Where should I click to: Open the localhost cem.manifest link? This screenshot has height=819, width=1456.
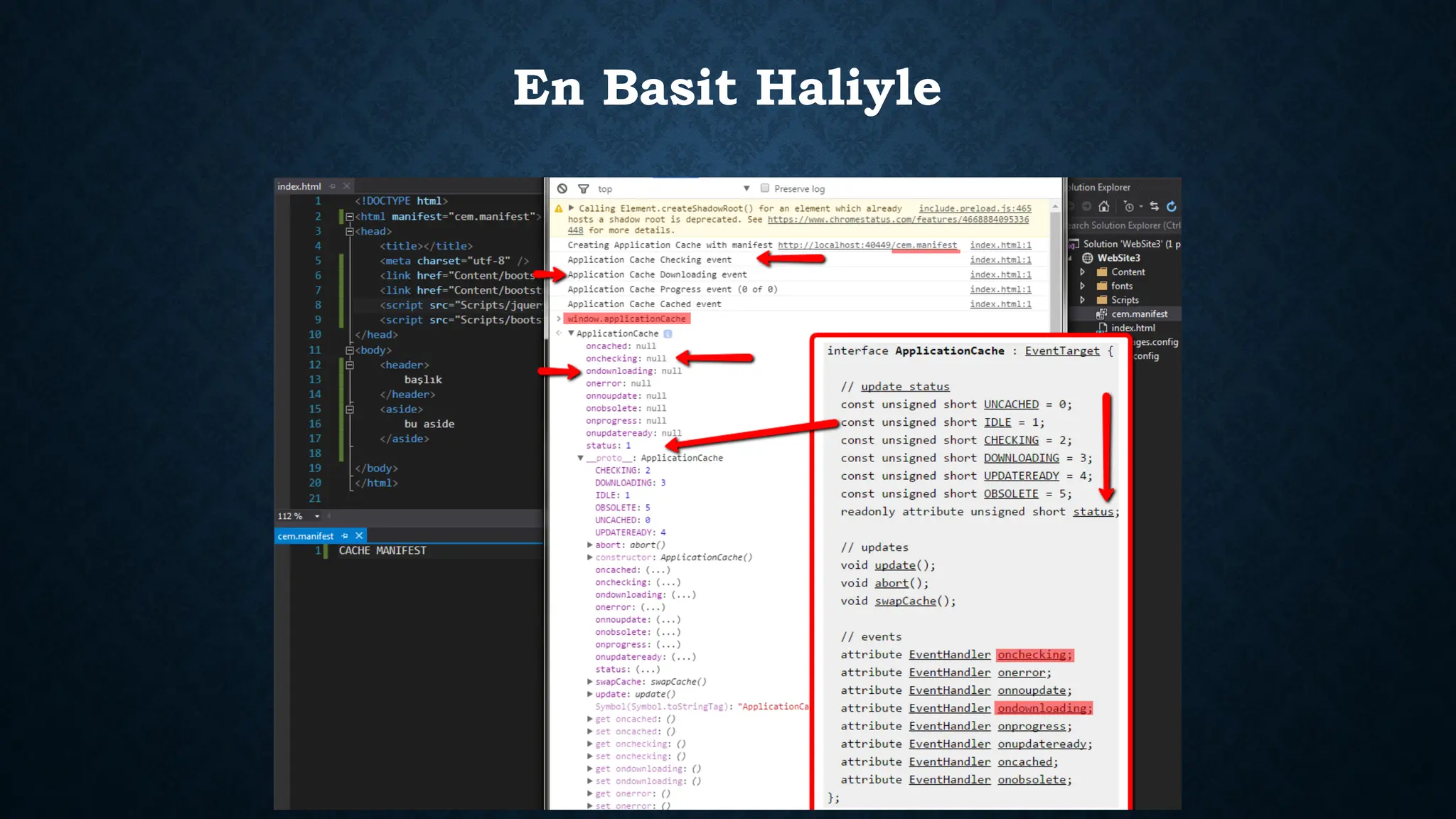(867, 245)
